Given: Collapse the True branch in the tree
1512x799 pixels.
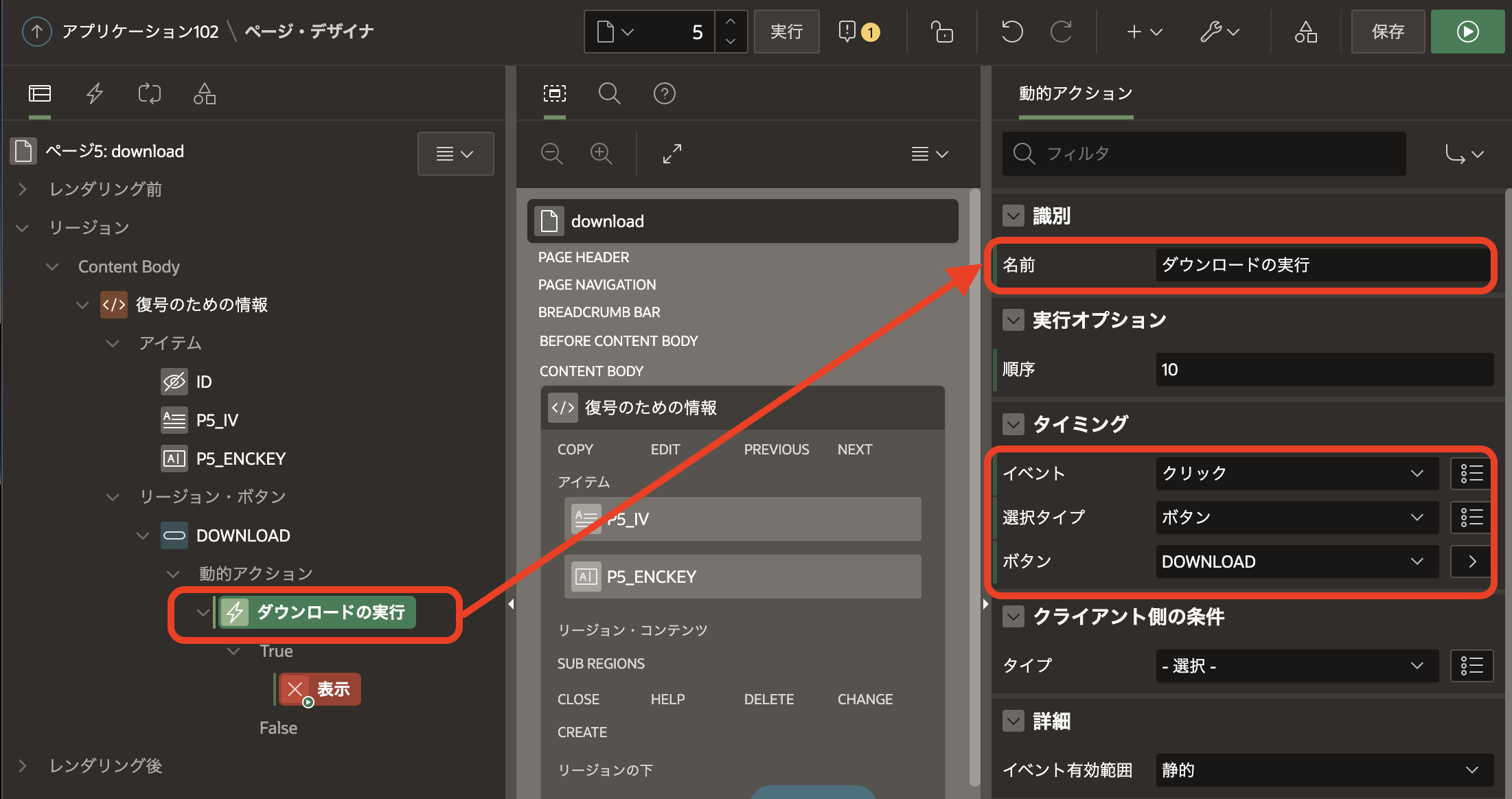Looking at the screenshot, I should [233, 651].
